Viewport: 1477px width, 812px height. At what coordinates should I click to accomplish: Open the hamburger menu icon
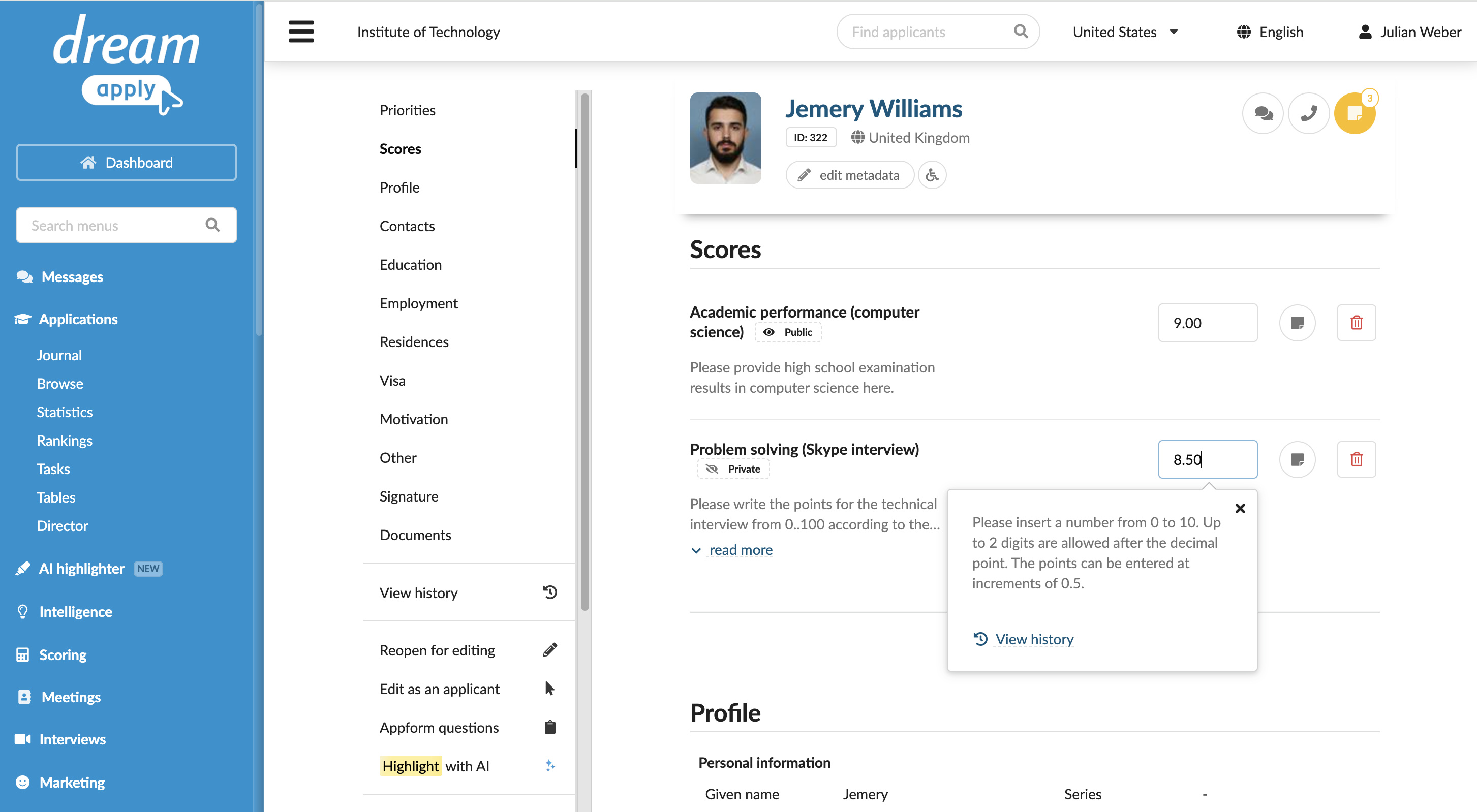tap(301, 32)
